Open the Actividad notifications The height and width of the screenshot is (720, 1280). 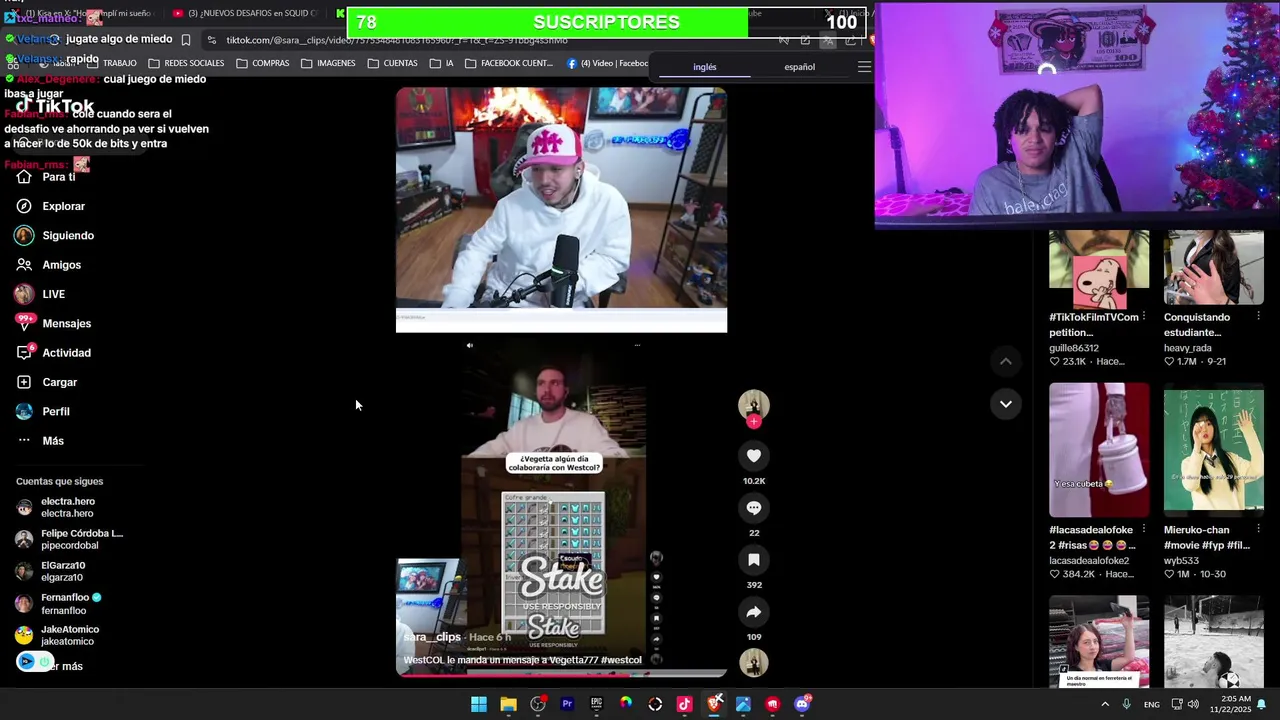[x=53, y=353]
